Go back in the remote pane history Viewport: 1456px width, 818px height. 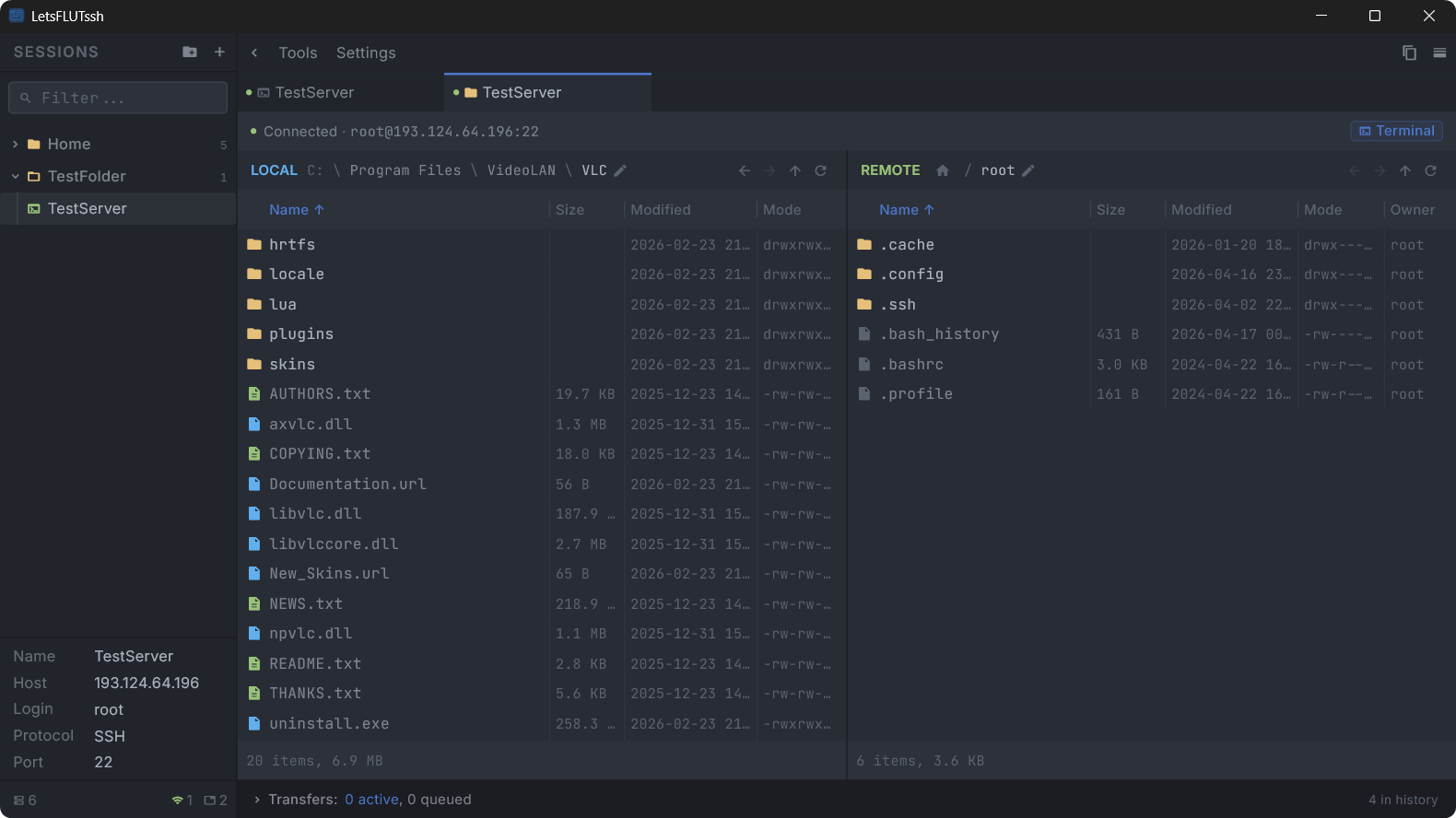pyautogui.click(x=1355, y=170)
